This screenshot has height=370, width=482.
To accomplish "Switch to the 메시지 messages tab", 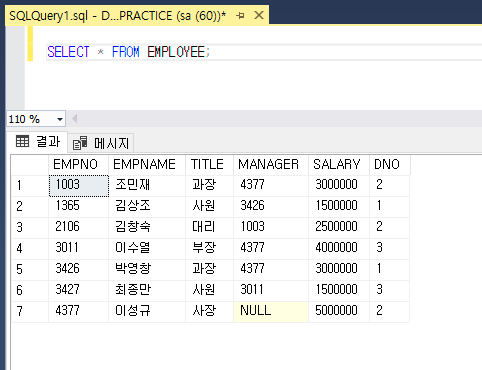I will click(x=101, y=143).
